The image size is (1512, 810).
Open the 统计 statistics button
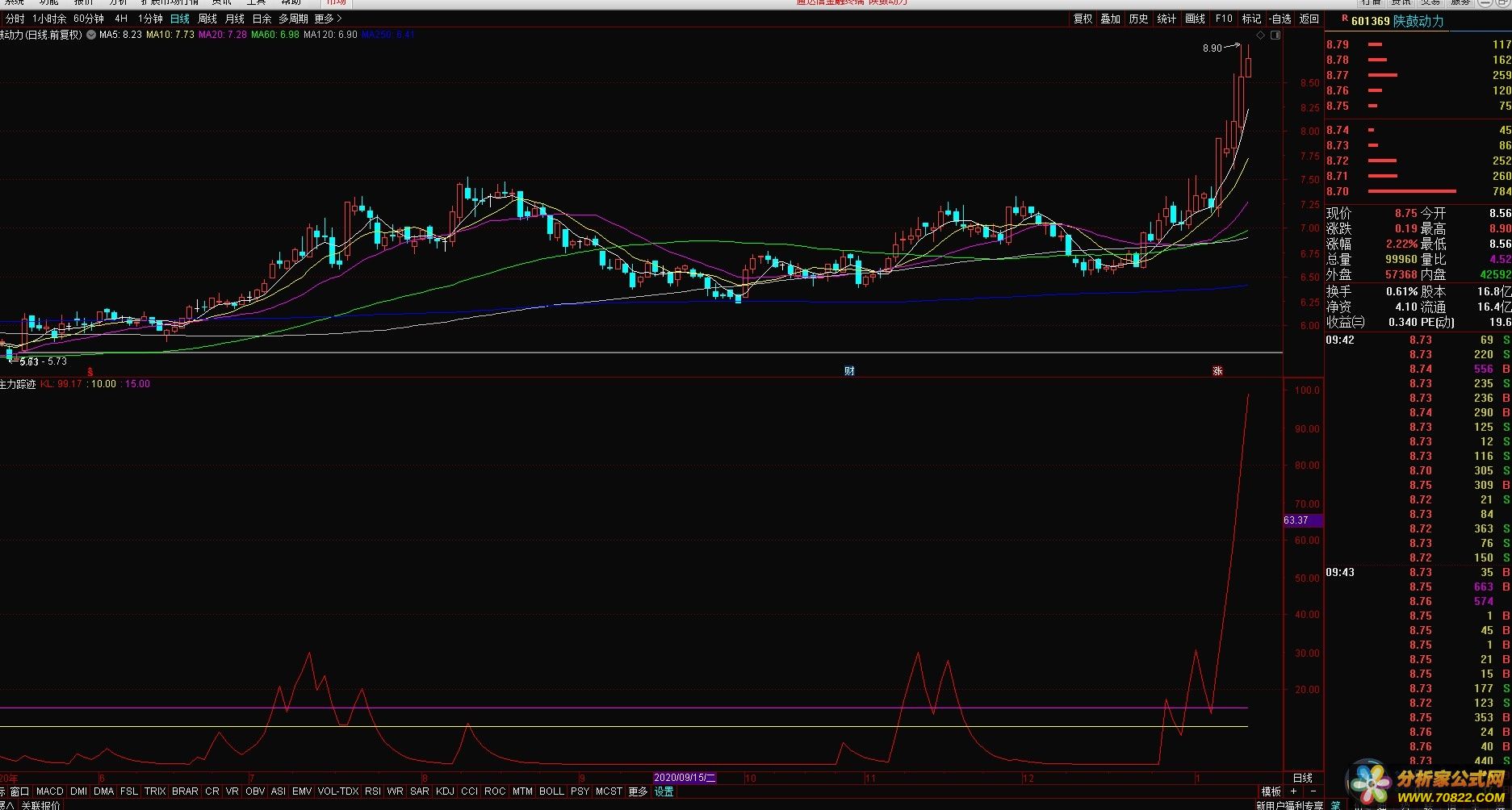tap(1166, 19)
